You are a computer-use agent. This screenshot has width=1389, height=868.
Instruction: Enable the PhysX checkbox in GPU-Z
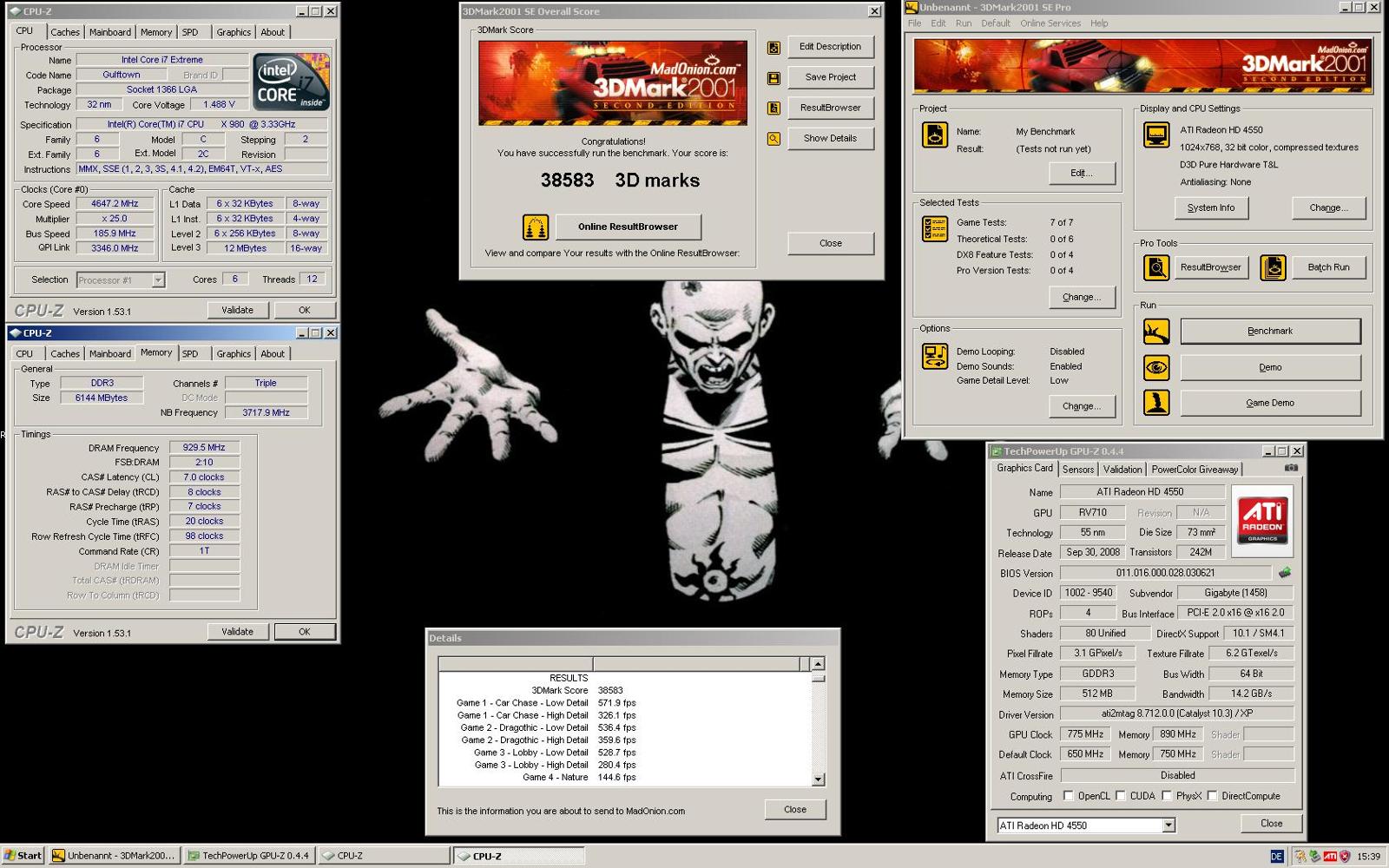1167,796
